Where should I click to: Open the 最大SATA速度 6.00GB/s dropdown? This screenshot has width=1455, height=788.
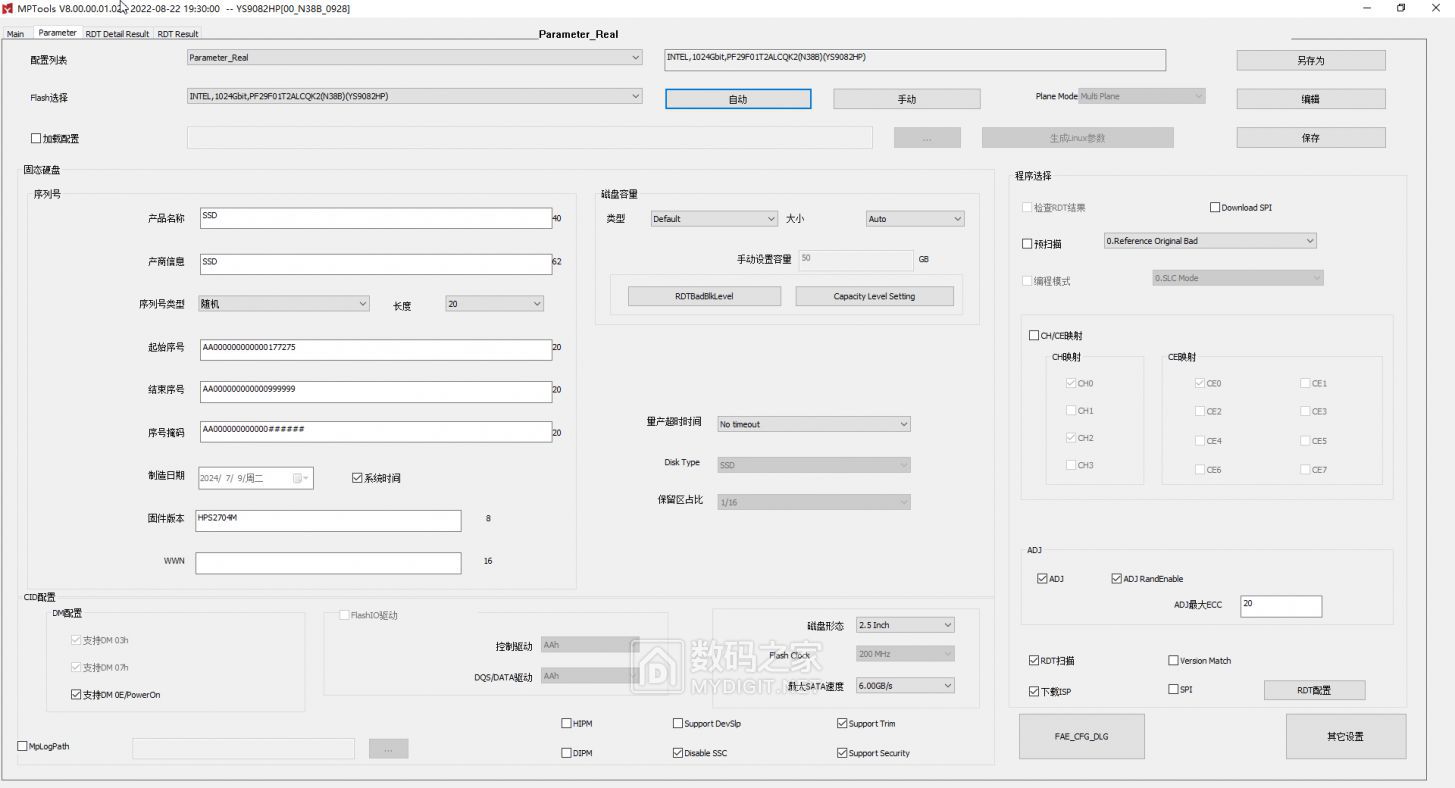coord(905,686)
